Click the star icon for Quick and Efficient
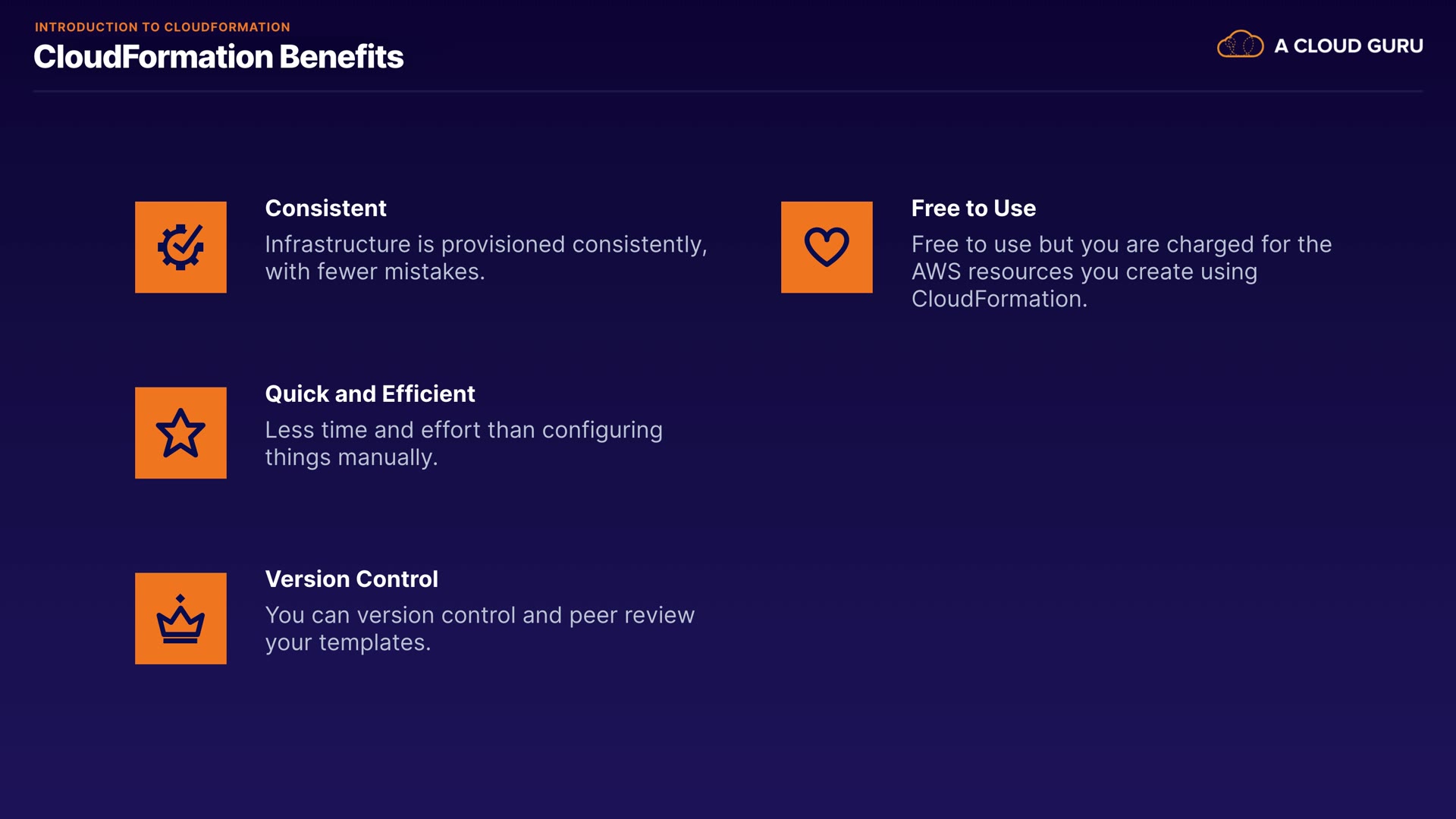The image size is (1456, 819). point(180,433)
